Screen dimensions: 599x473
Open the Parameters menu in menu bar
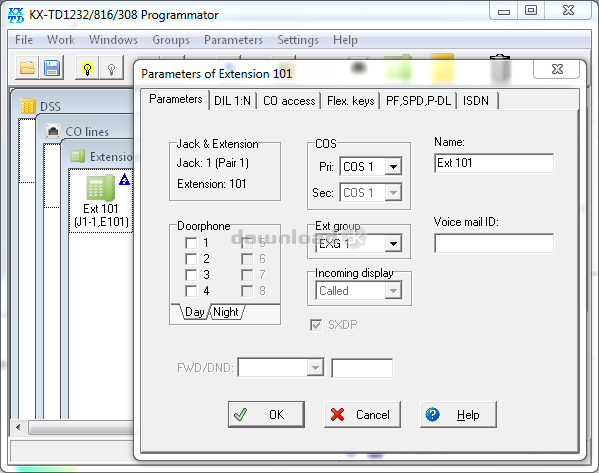pyautogui.click(x=233, y=40)
